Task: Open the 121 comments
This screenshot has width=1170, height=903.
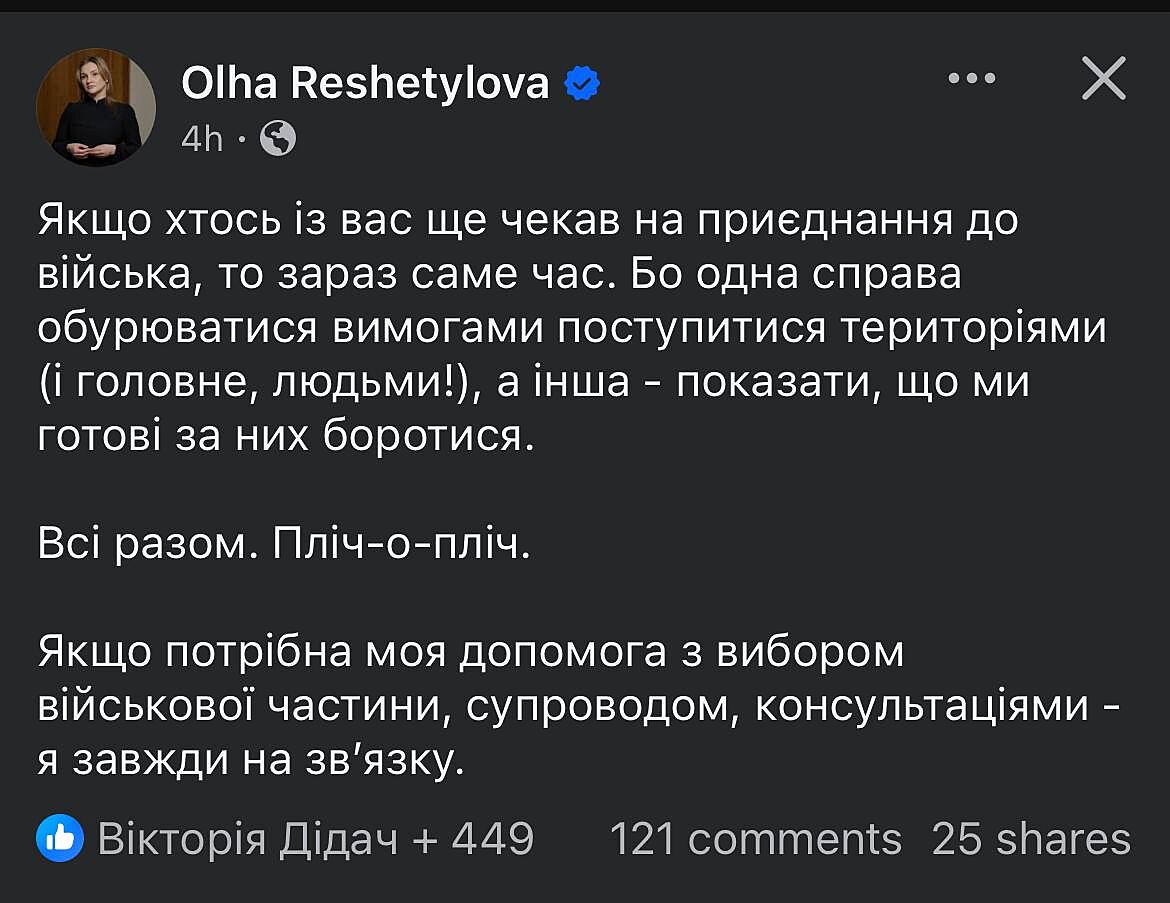Action: pyautogui.click(x=755, y=838)
